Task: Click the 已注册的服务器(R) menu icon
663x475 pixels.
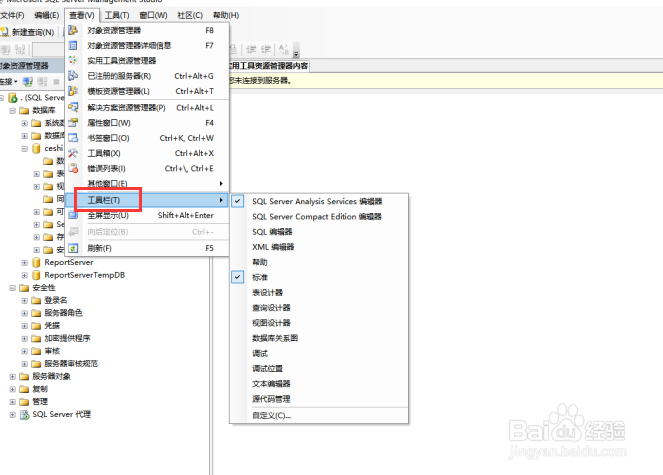Action: click(73, 76)
